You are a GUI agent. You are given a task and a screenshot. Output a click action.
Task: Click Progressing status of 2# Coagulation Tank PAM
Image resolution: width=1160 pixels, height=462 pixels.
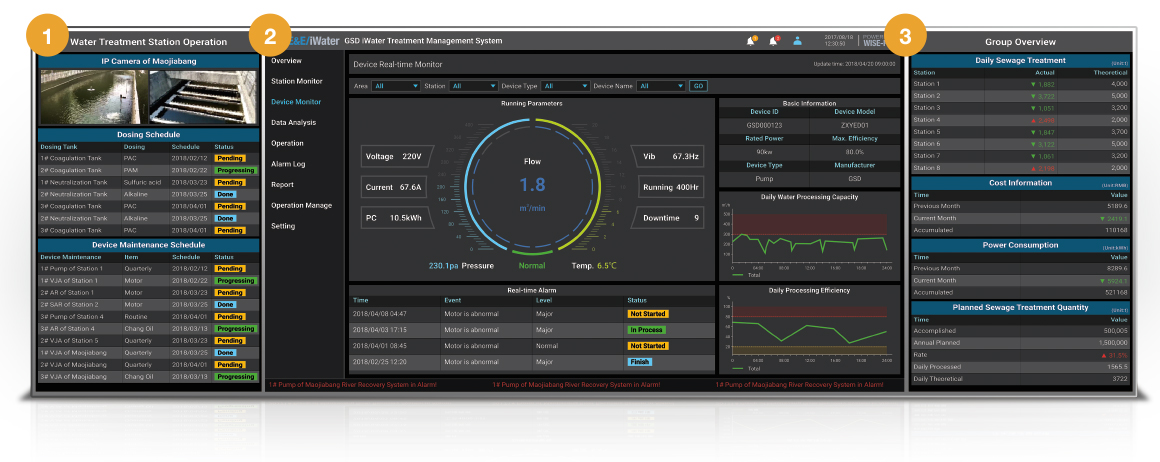tap(235, 170)
